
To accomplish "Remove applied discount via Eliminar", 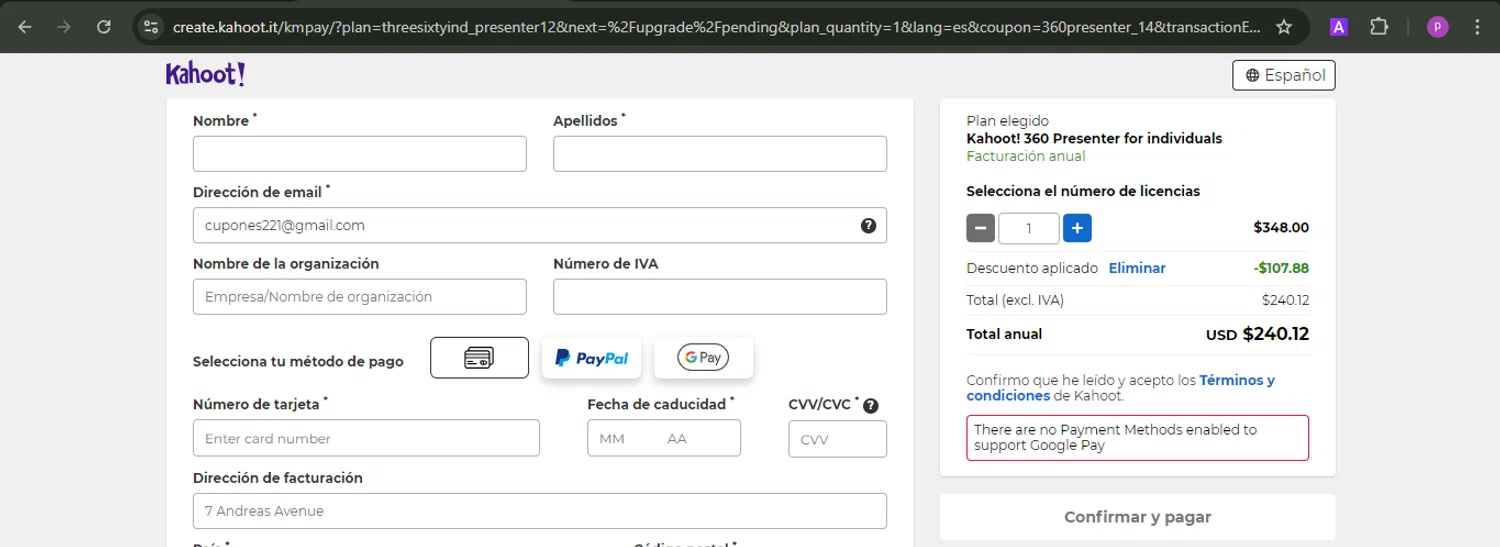I will tap(1137, 268).
